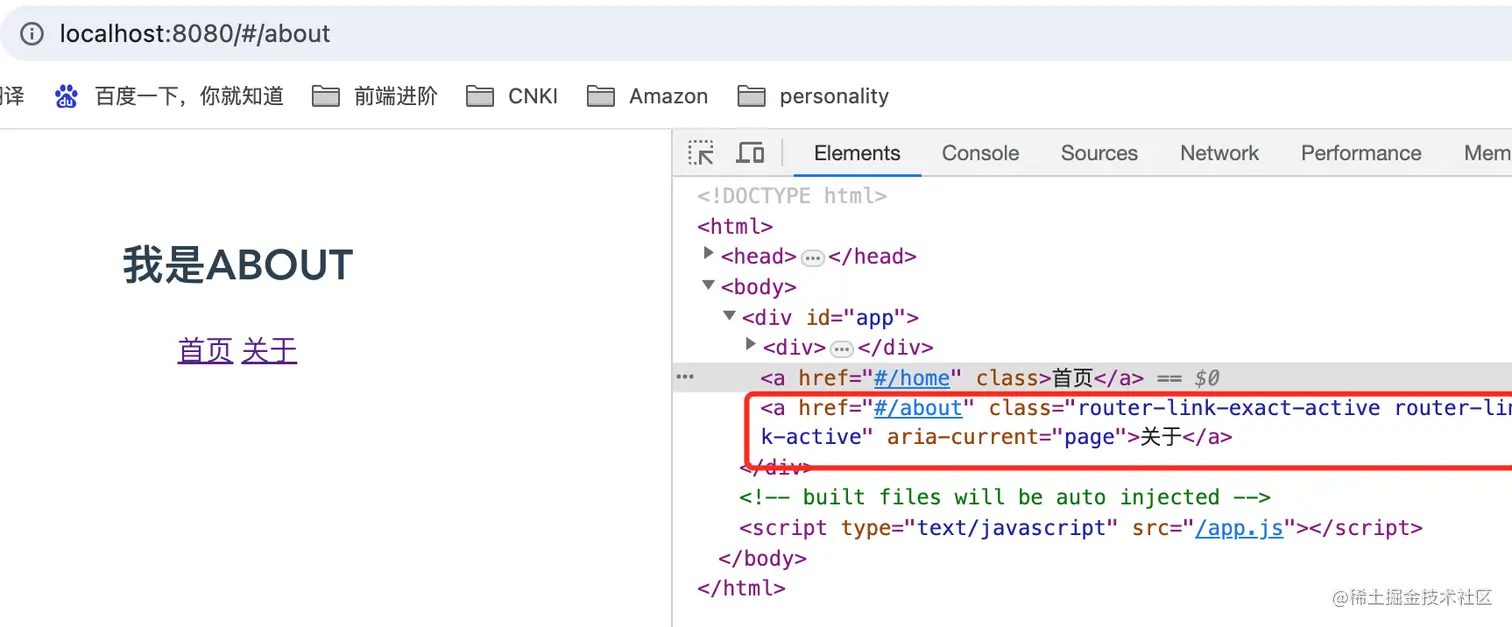Switch to the Console tab
The height and width of the screenshot is (627, 1512).
980,153
